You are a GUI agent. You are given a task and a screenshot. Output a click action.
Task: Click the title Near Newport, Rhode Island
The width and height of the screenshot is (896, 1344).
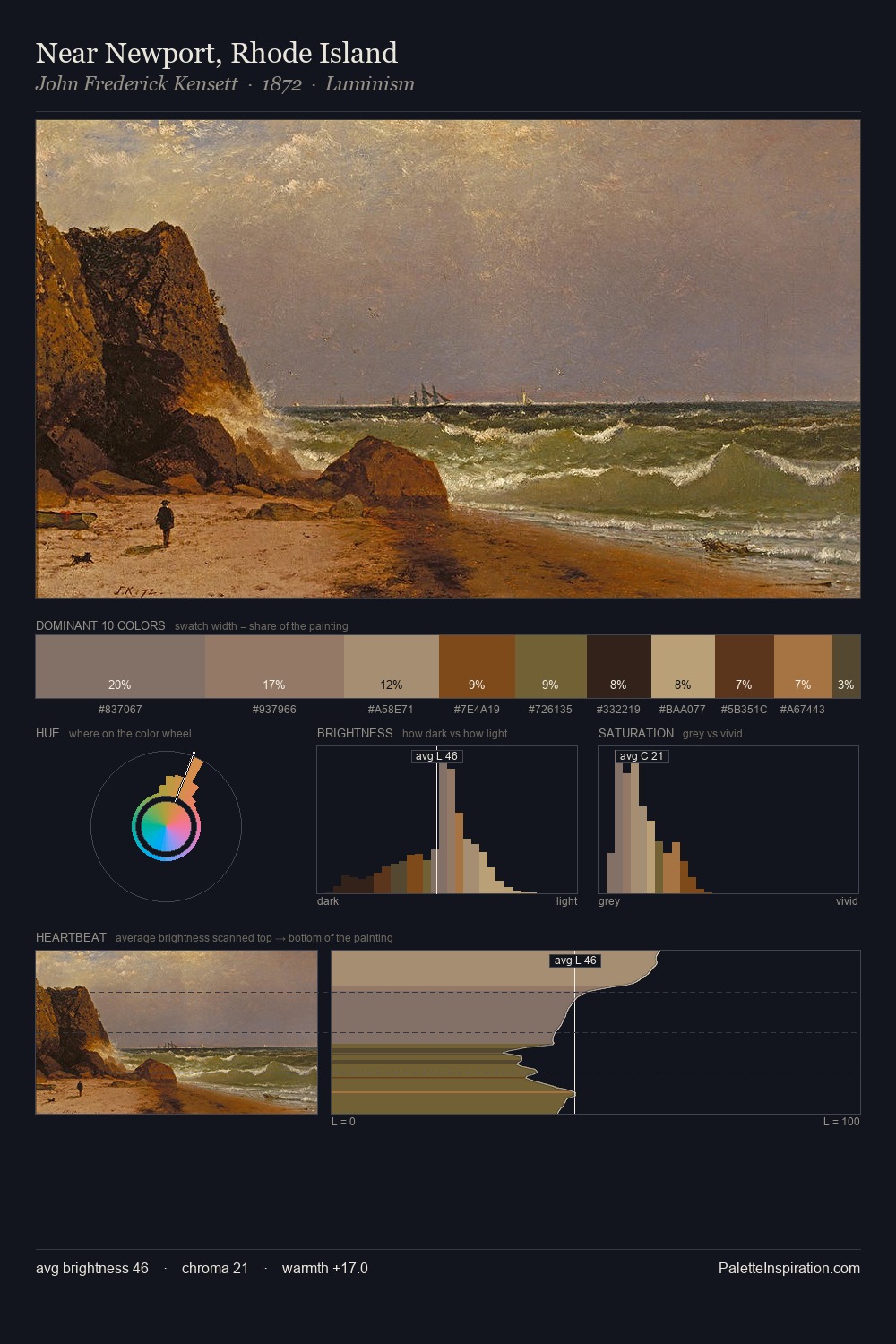pos(217,53)
